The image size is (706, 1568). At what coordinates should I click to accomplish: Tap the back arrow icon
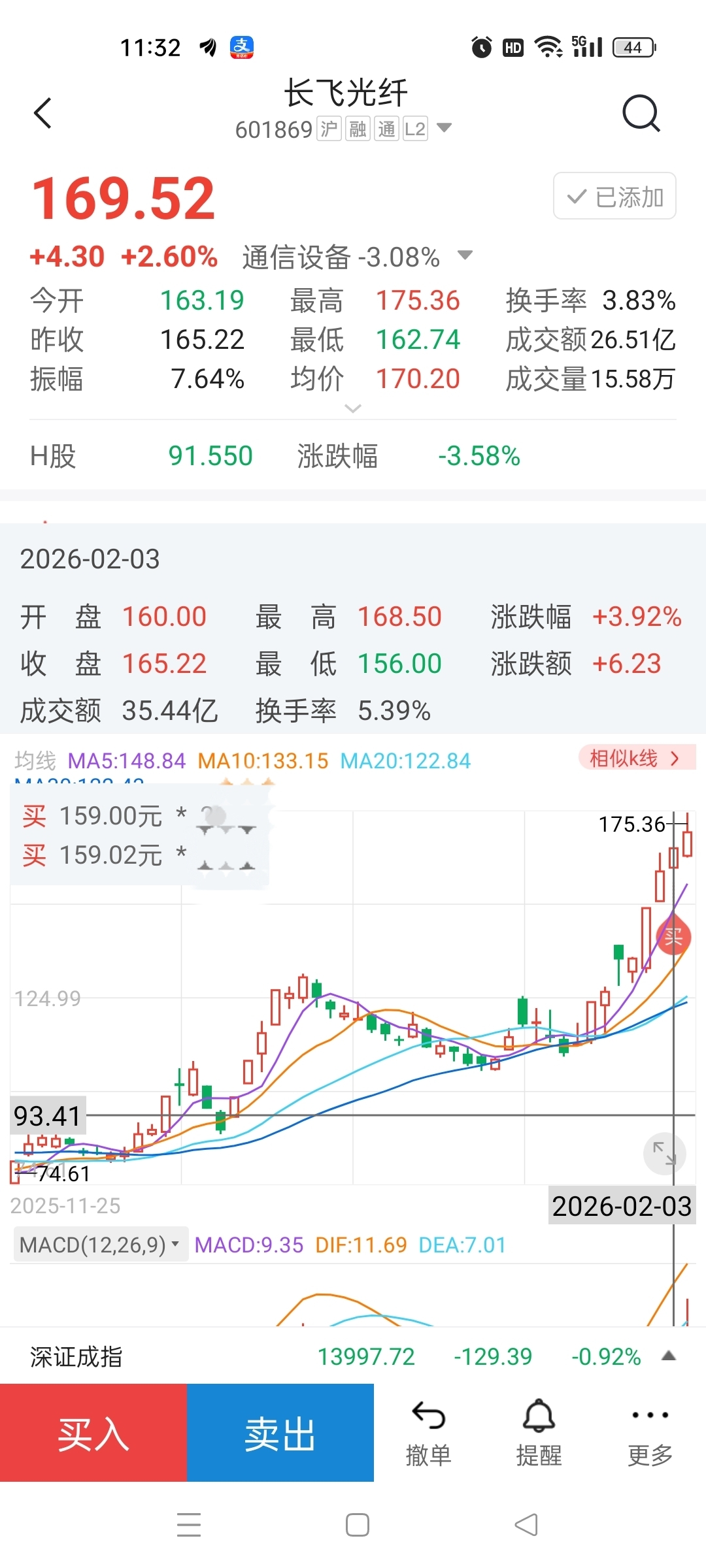point(43,113)
